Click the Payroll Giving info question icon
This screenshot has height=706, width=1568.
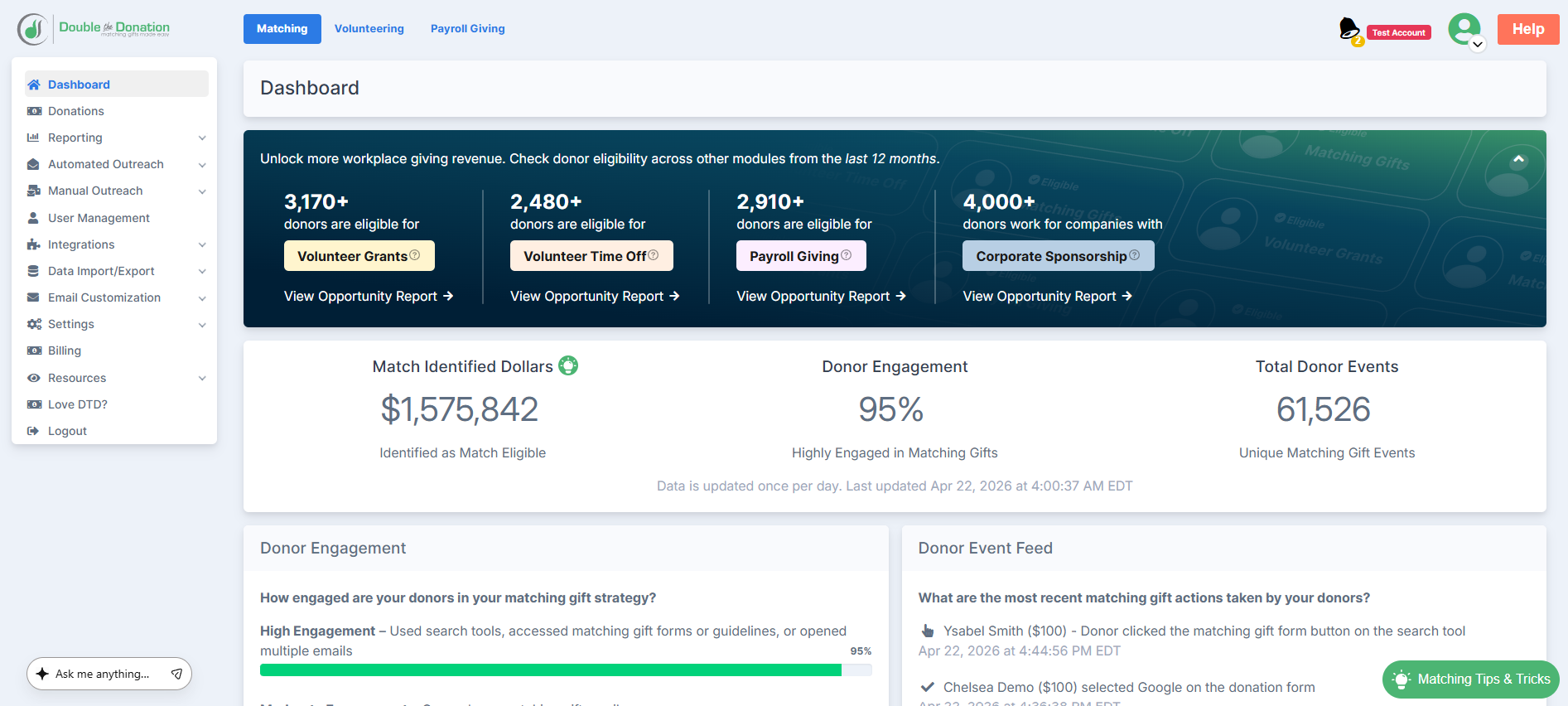coord(846,255)
